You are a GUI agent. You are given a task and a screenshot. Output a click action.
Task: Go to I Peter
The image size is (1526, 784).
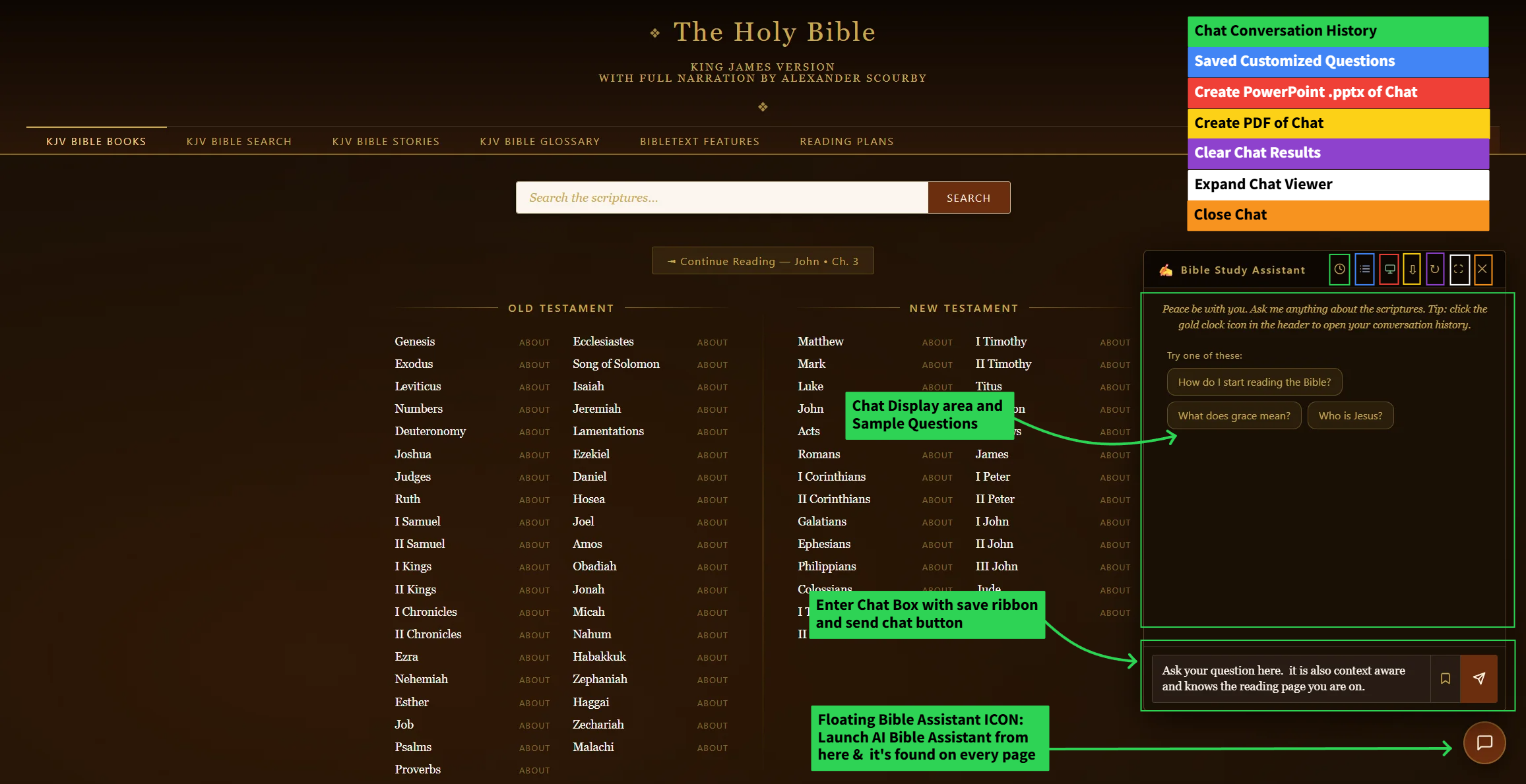point(993,477)
